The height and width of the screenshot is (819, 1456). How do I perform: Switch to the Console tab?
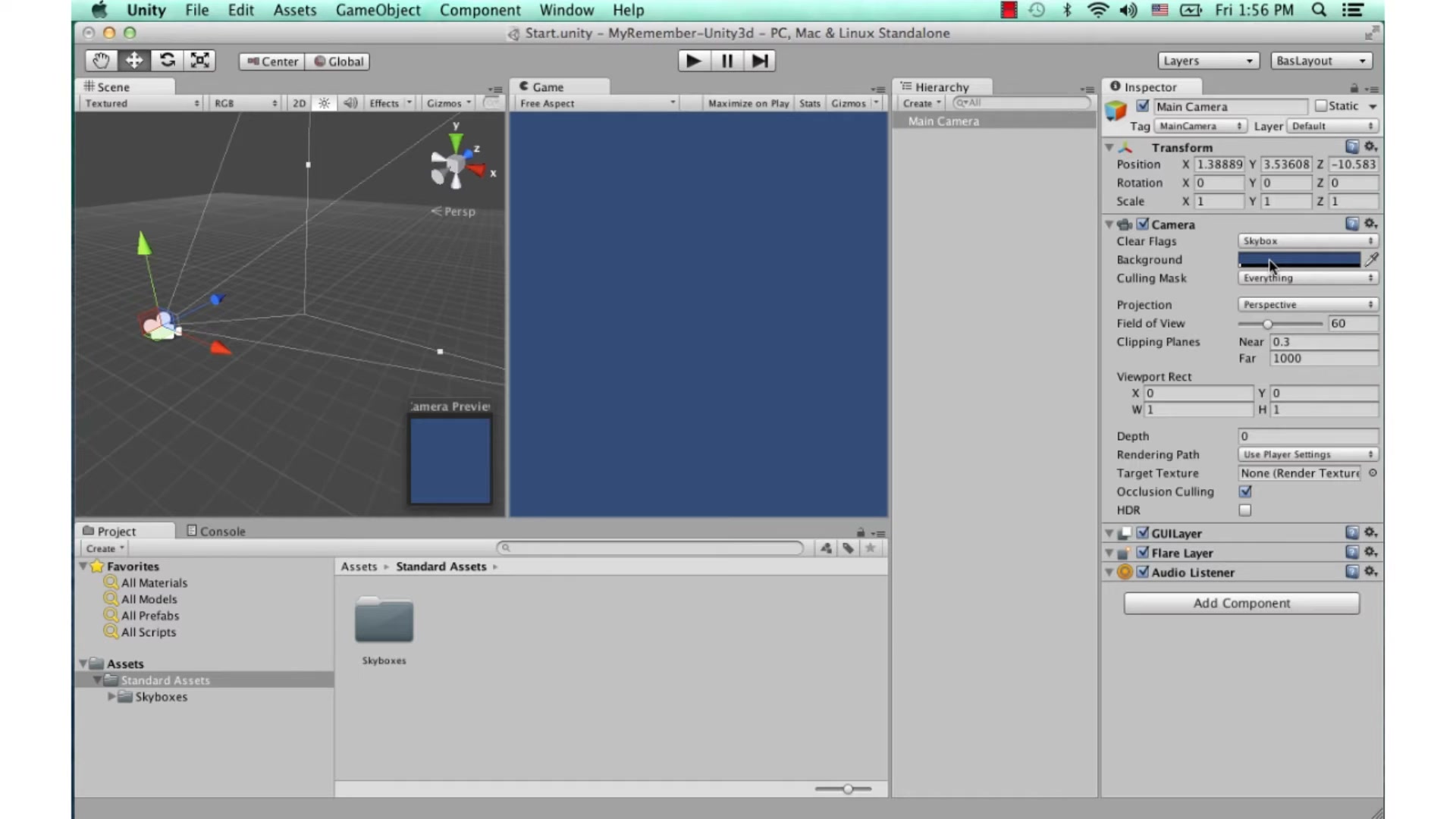point(215,532)
